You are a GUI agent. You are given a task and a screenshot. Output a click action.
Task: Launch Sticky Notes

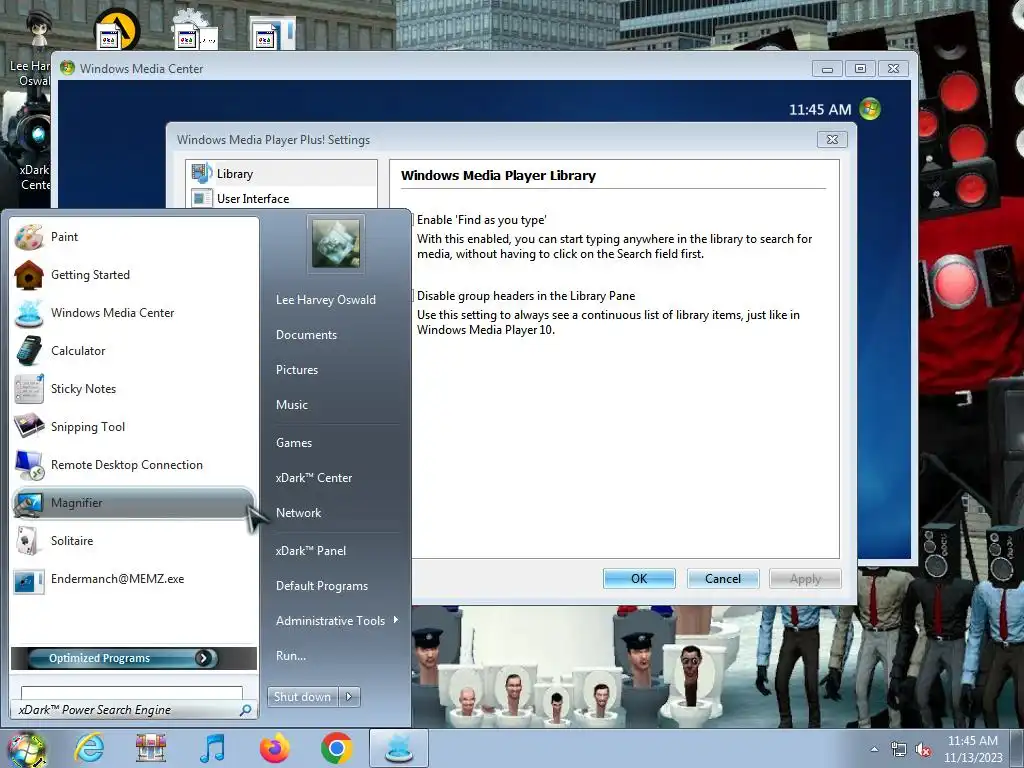click(x=134, y=389)
